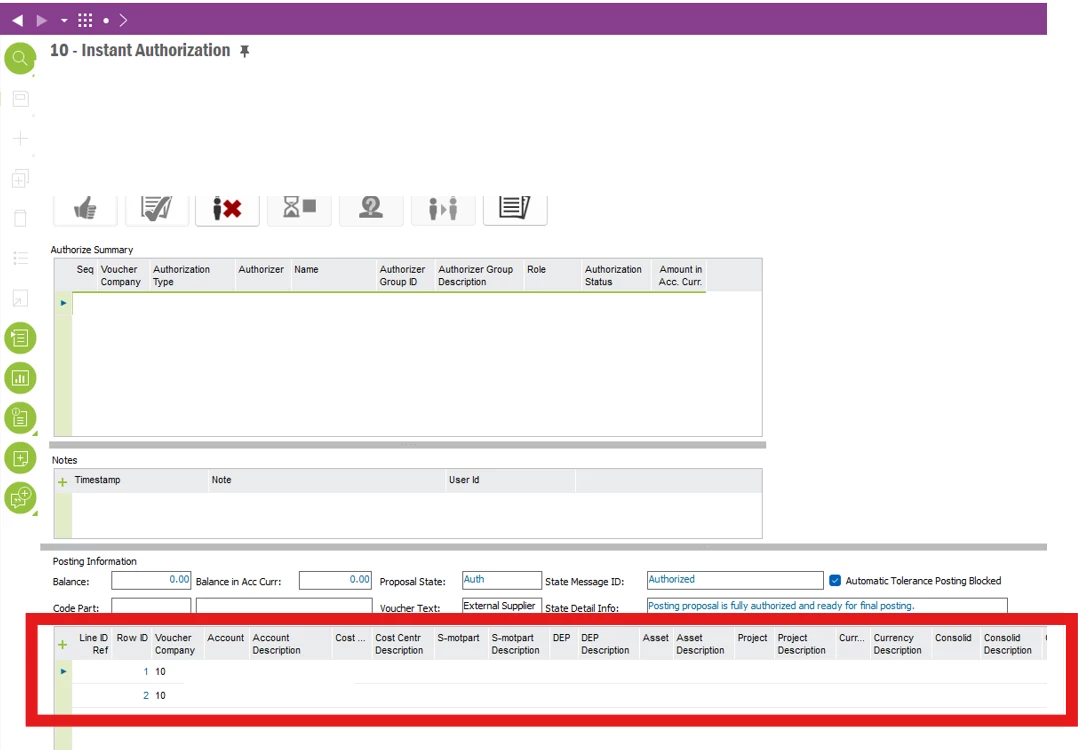Open the navigation history dropdown caret

tap(64, 21)
